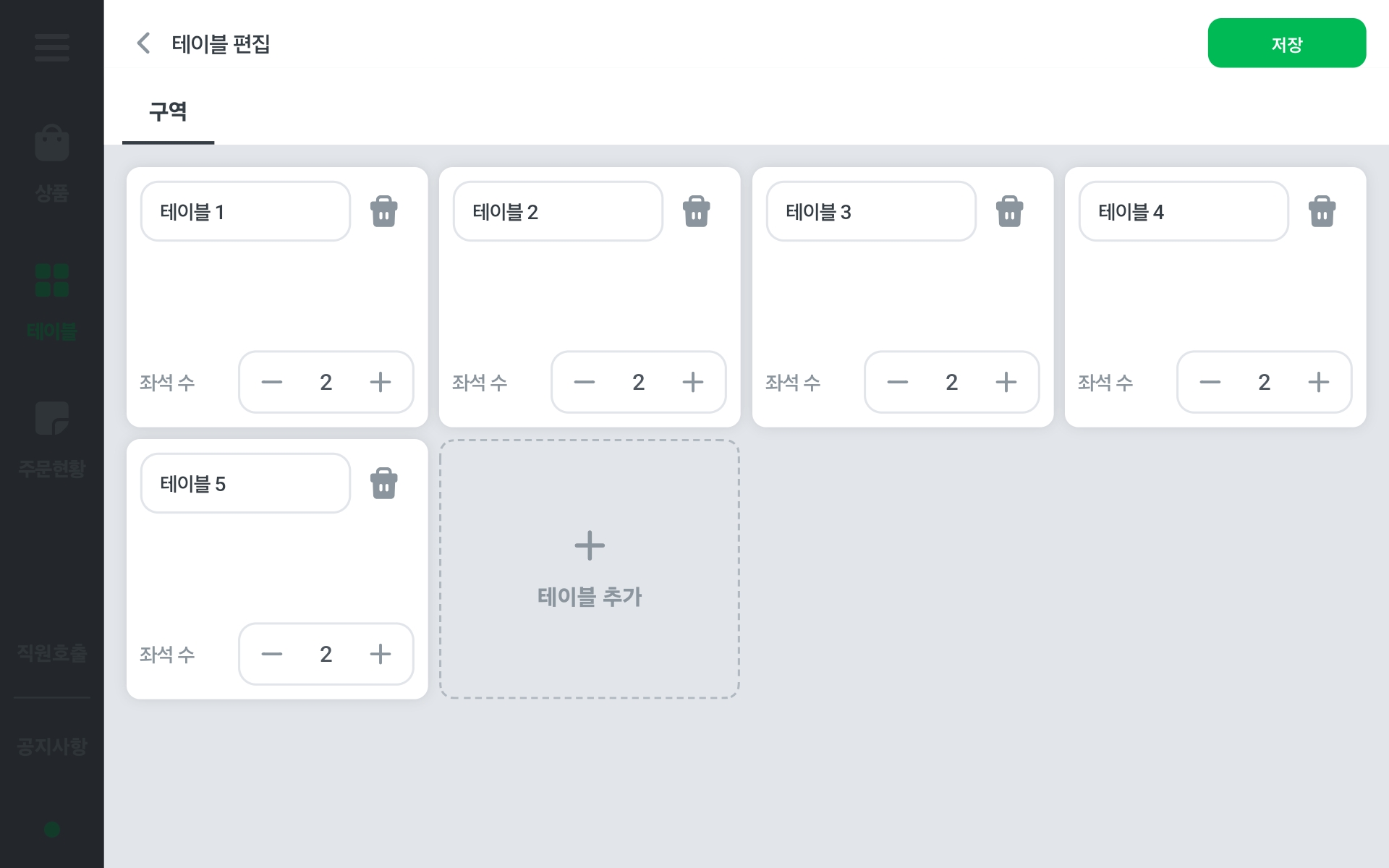Go back using the left arrow icon
This screenshot has width=1389, height=868.
pyautogui.click(x=143, y=43)
